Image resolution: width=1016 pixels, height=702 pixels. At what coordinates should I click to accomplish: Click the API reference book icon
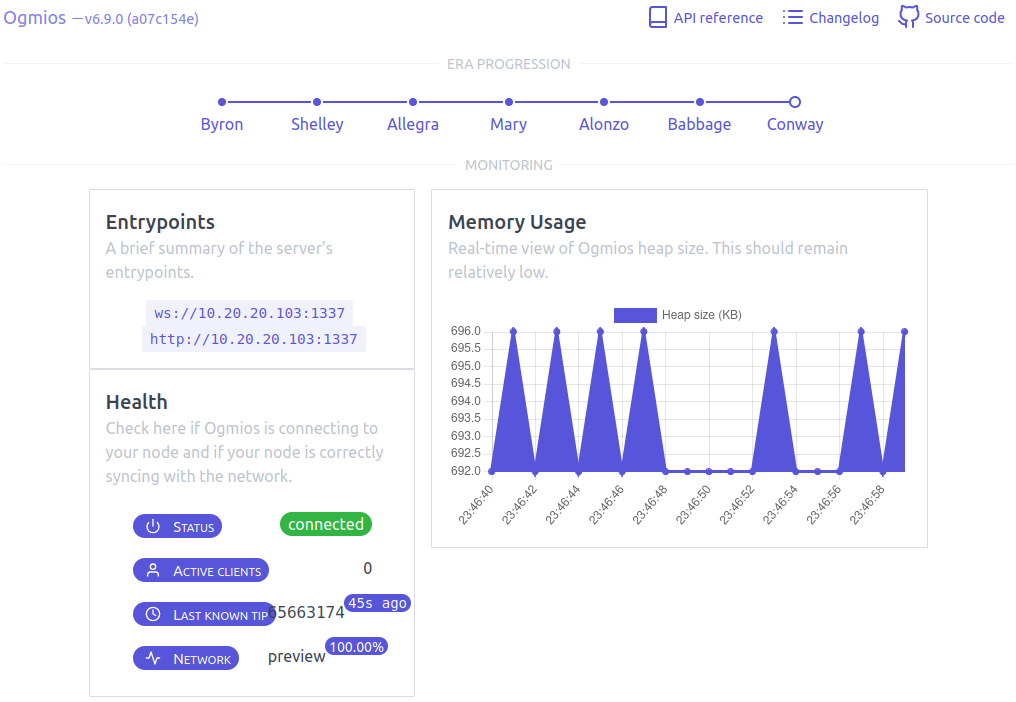[658, 18]
